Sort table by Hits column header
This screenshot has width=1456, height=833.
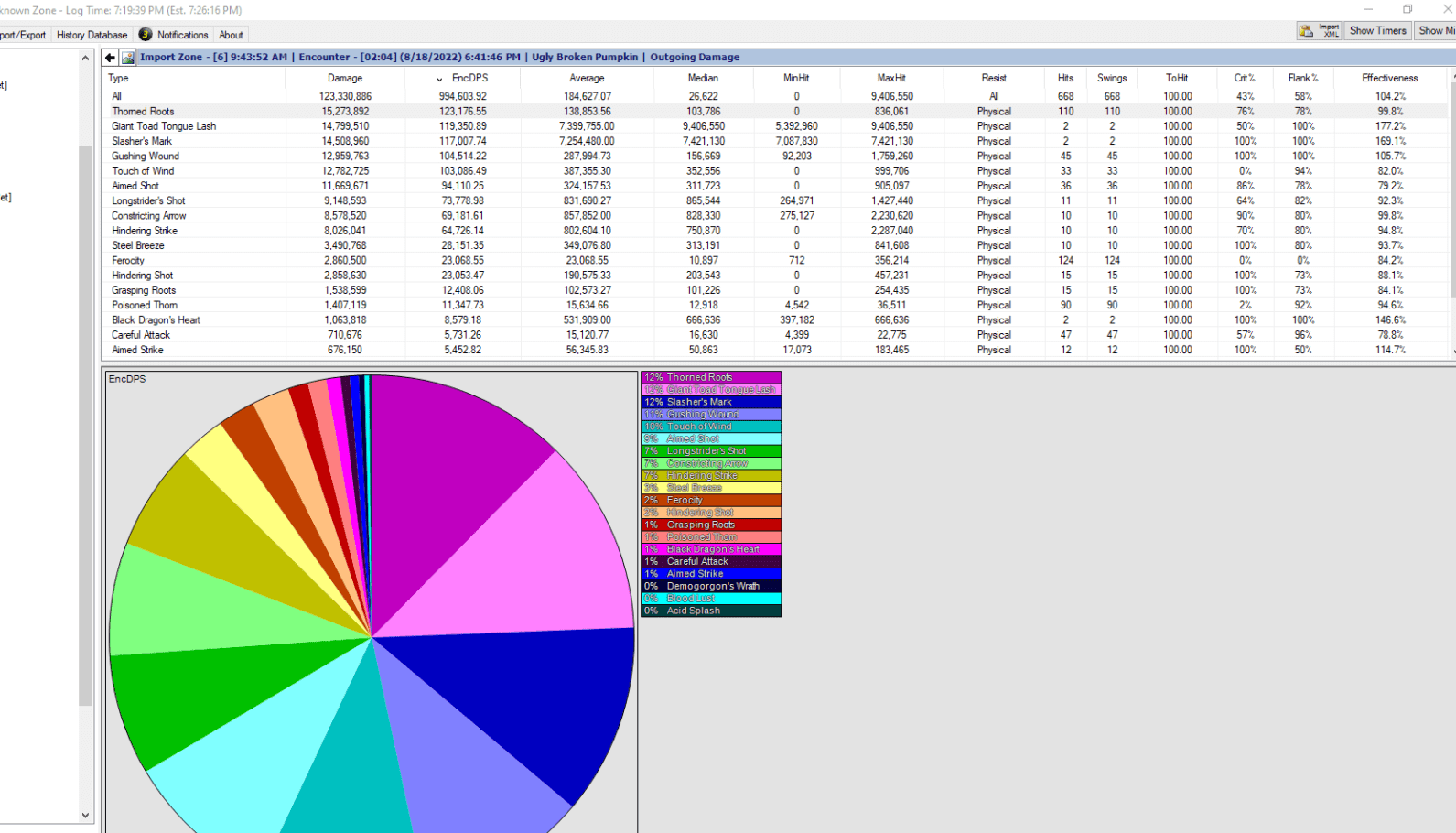(1065, 79)
